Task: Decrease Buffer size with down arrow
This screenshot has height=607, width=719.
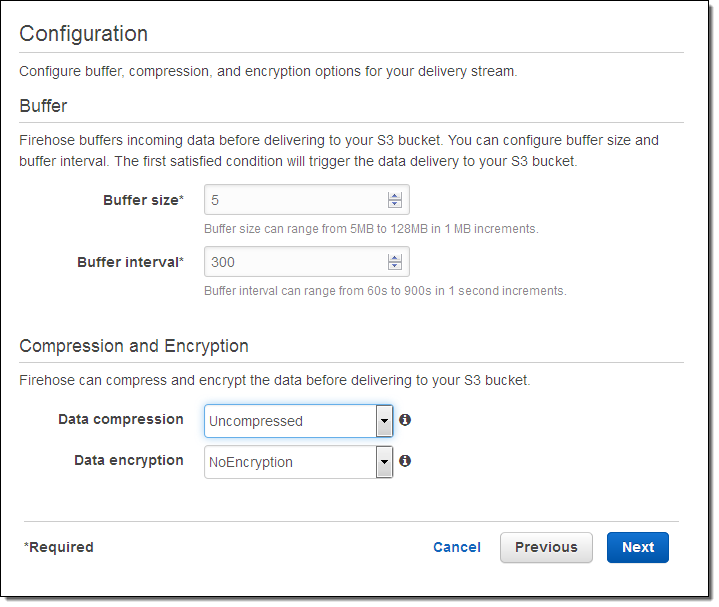Action: pyautogui.click(x=395, y=204)
